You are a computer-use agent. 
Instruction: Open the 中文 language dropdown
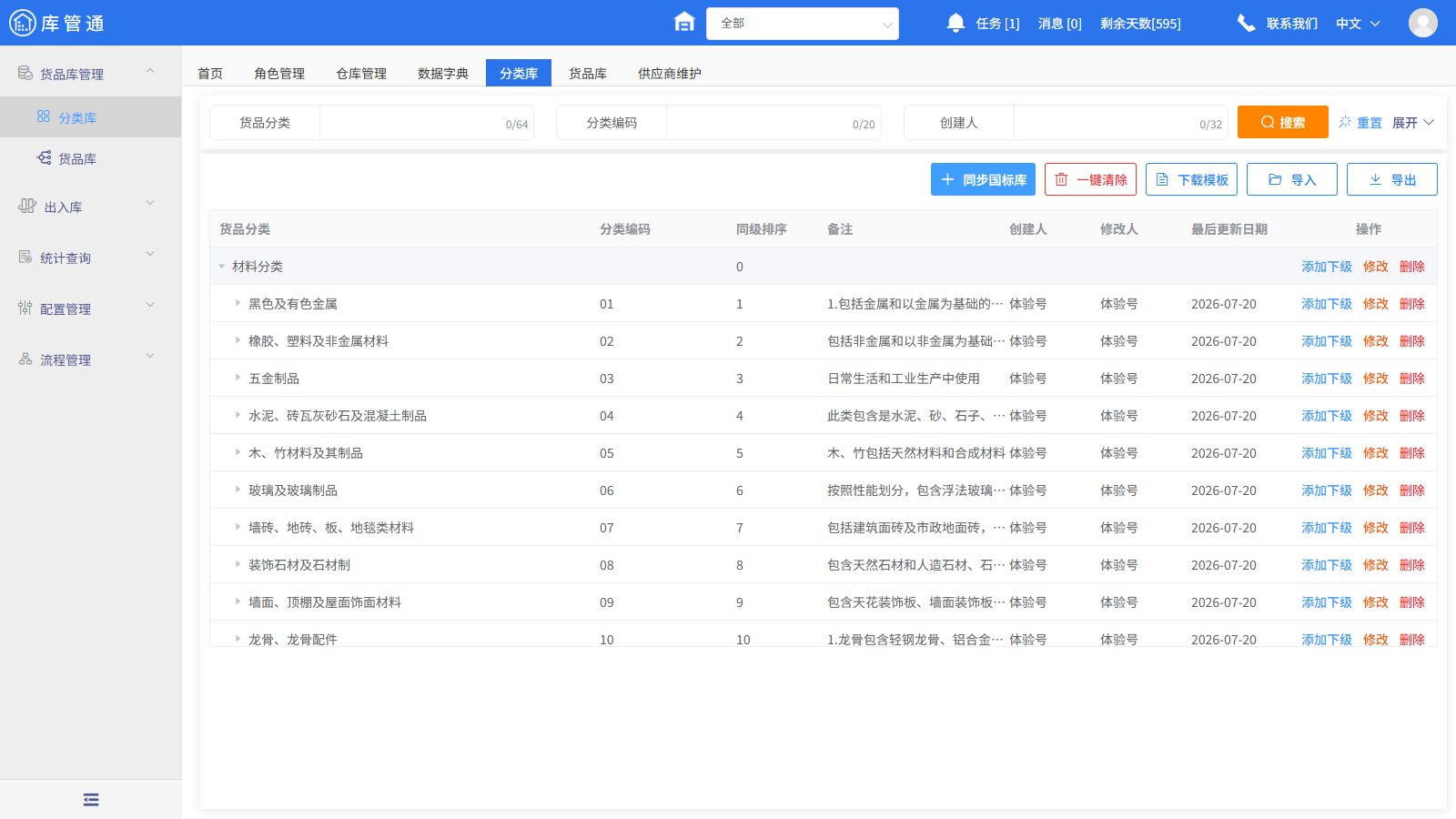(1358, 24)
